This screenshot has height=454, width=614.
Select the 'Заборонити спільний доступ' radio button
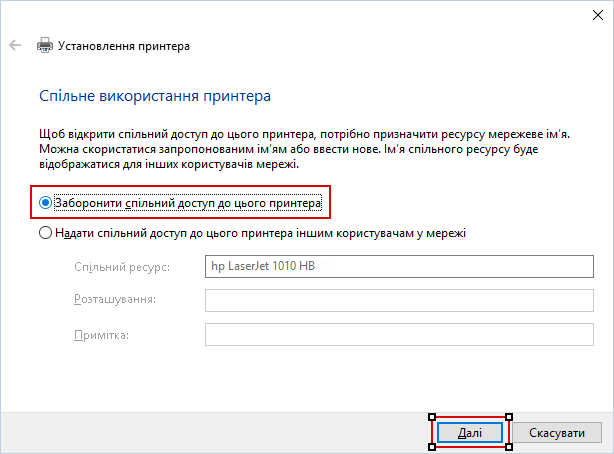(x=45, y=203)
